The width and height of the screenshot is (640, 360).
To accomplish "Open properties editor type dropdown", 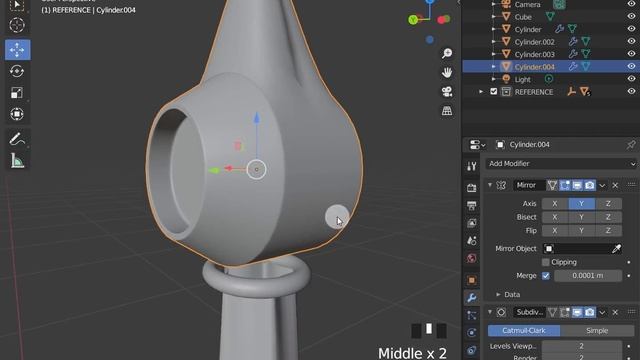I will [x=477, y=144].
